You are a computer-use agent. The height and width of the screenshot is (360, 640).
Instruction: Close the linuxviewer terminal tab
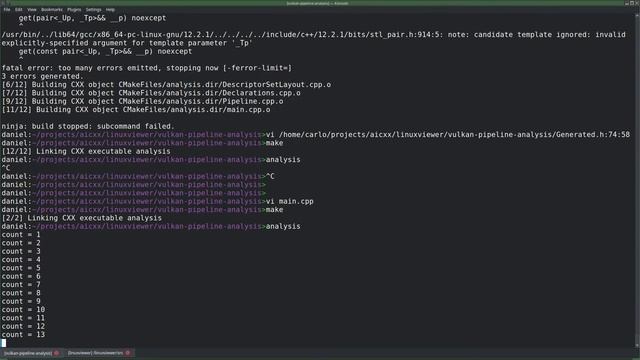[x=128, y=353]
